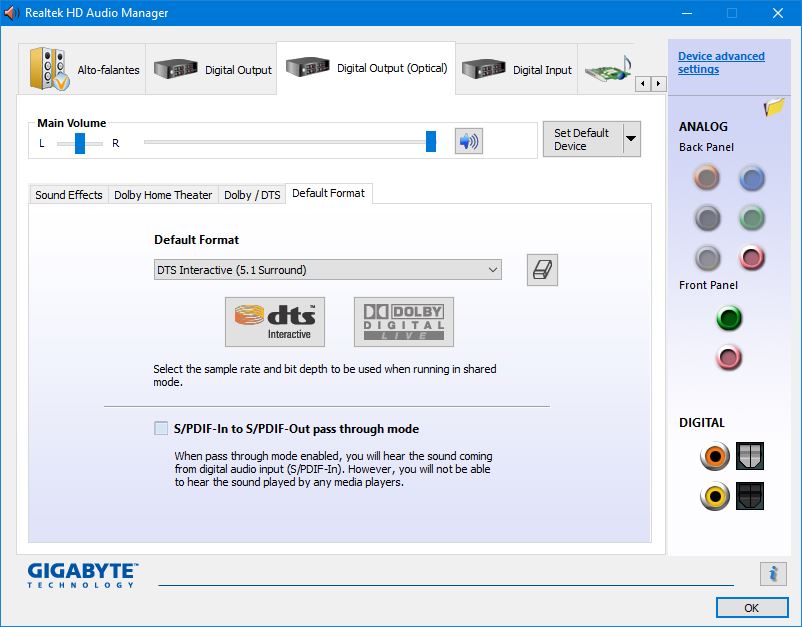Click the Set Default Device button
Viewport: 802px width, 627px height.
[583, 139]
